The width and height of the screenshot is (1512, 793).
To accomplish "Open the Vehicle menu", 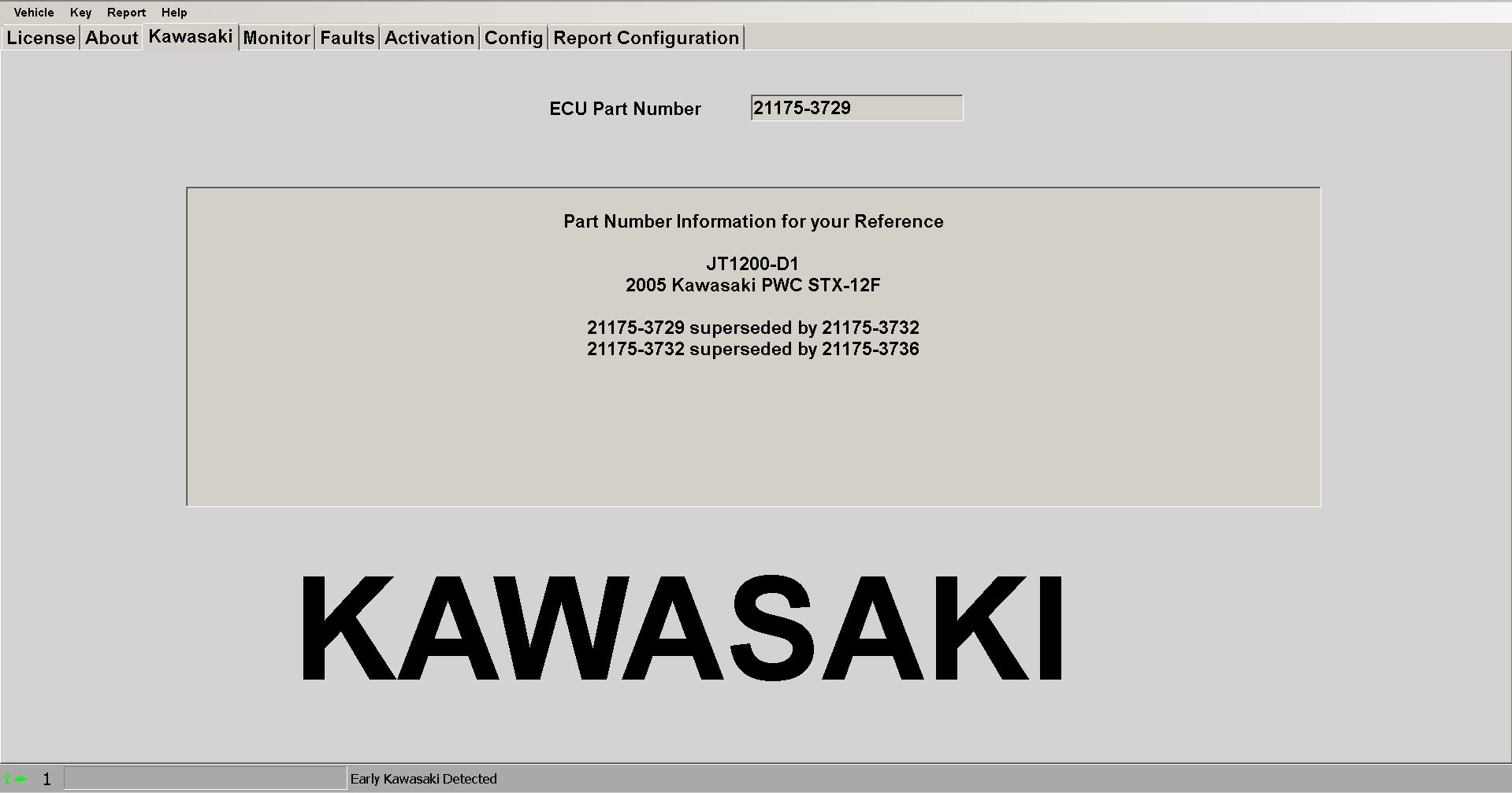I will click(x=34, y=13).
